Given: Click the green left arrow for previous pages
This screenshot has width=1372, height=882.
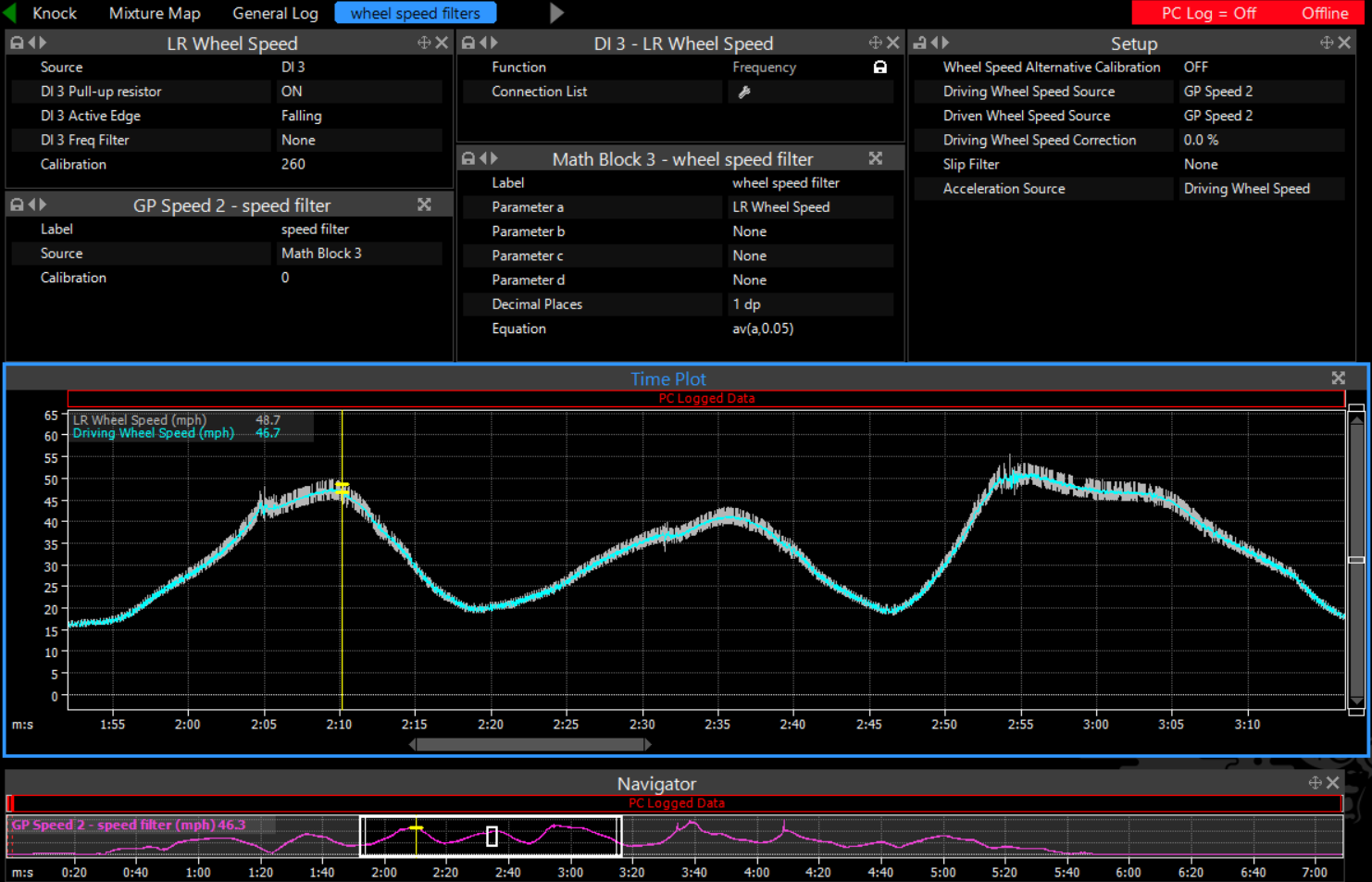Looking at the screenshot, I should click(x=10, y=13).
